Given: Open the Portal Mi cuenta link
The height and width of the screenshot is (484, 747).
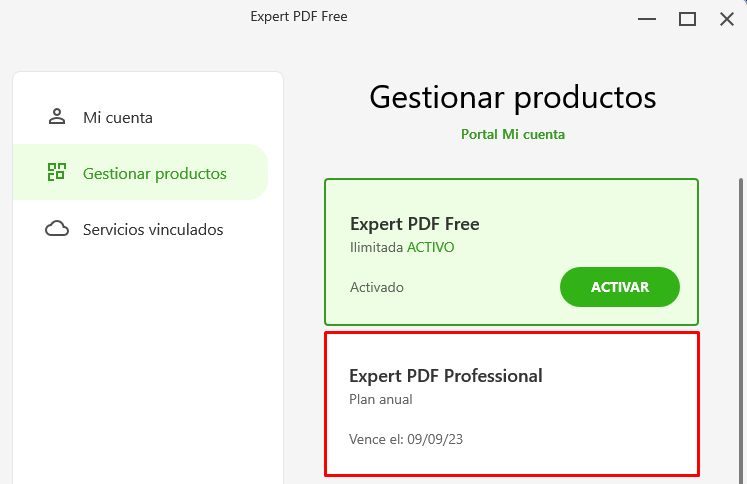Looking at the screenshot, I should [513, 134].
